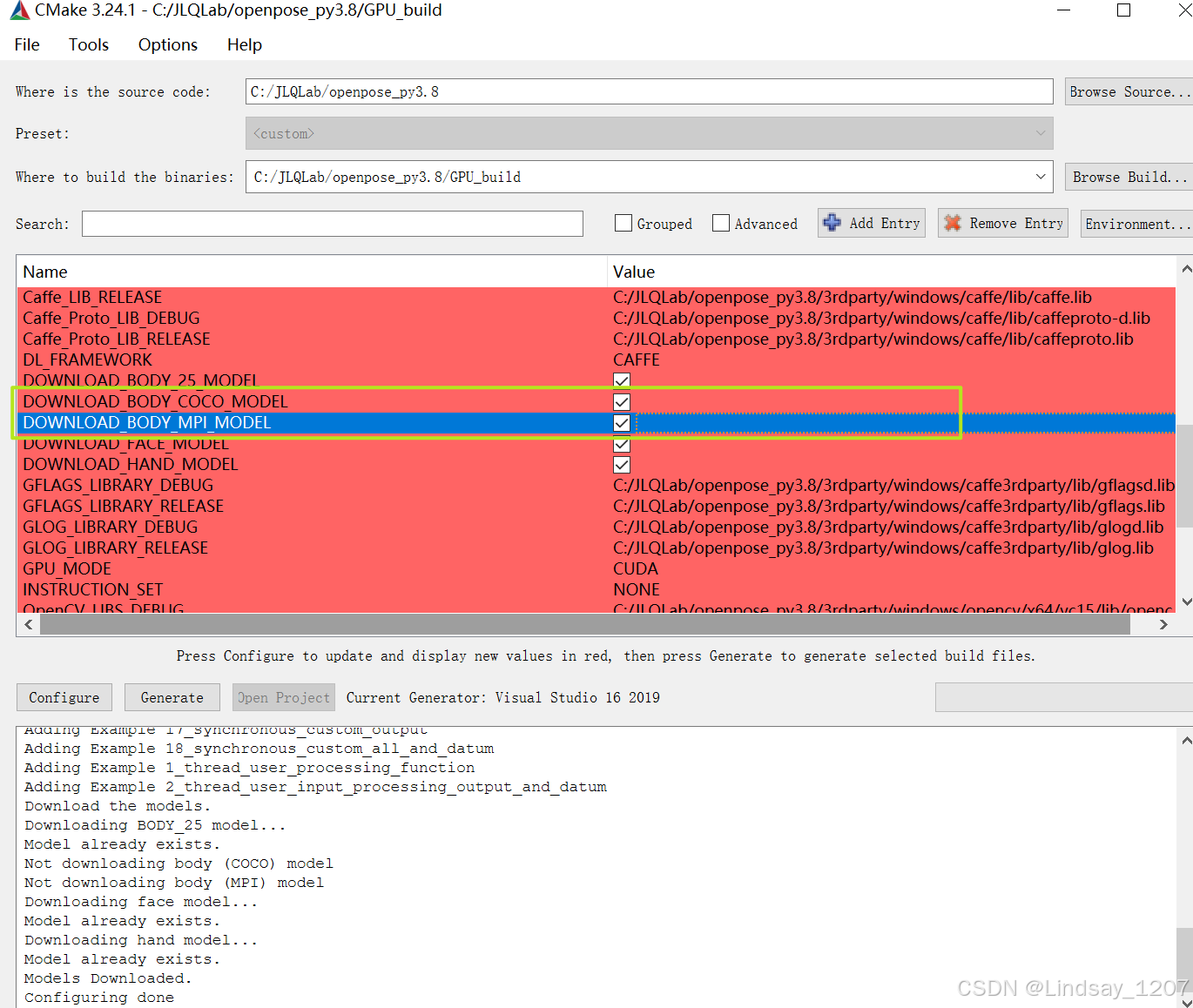This screenshot has width=1193, height=1008.
Task: Click 'Configuring done' line in output log
Action: (x=99, y=998)
